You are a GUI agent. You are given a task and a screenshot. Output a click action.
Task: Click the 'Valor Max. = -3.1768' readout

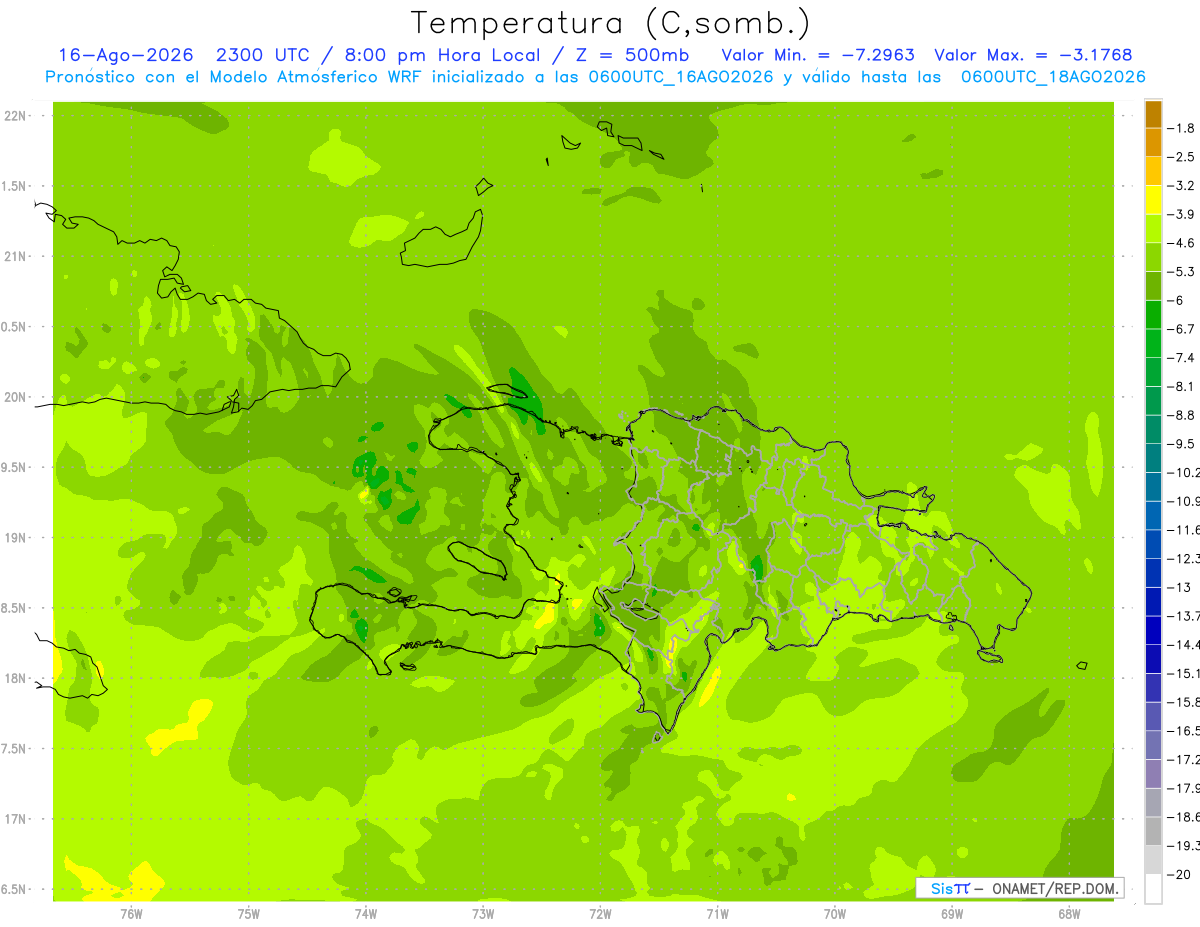[x=1033, y=55]
